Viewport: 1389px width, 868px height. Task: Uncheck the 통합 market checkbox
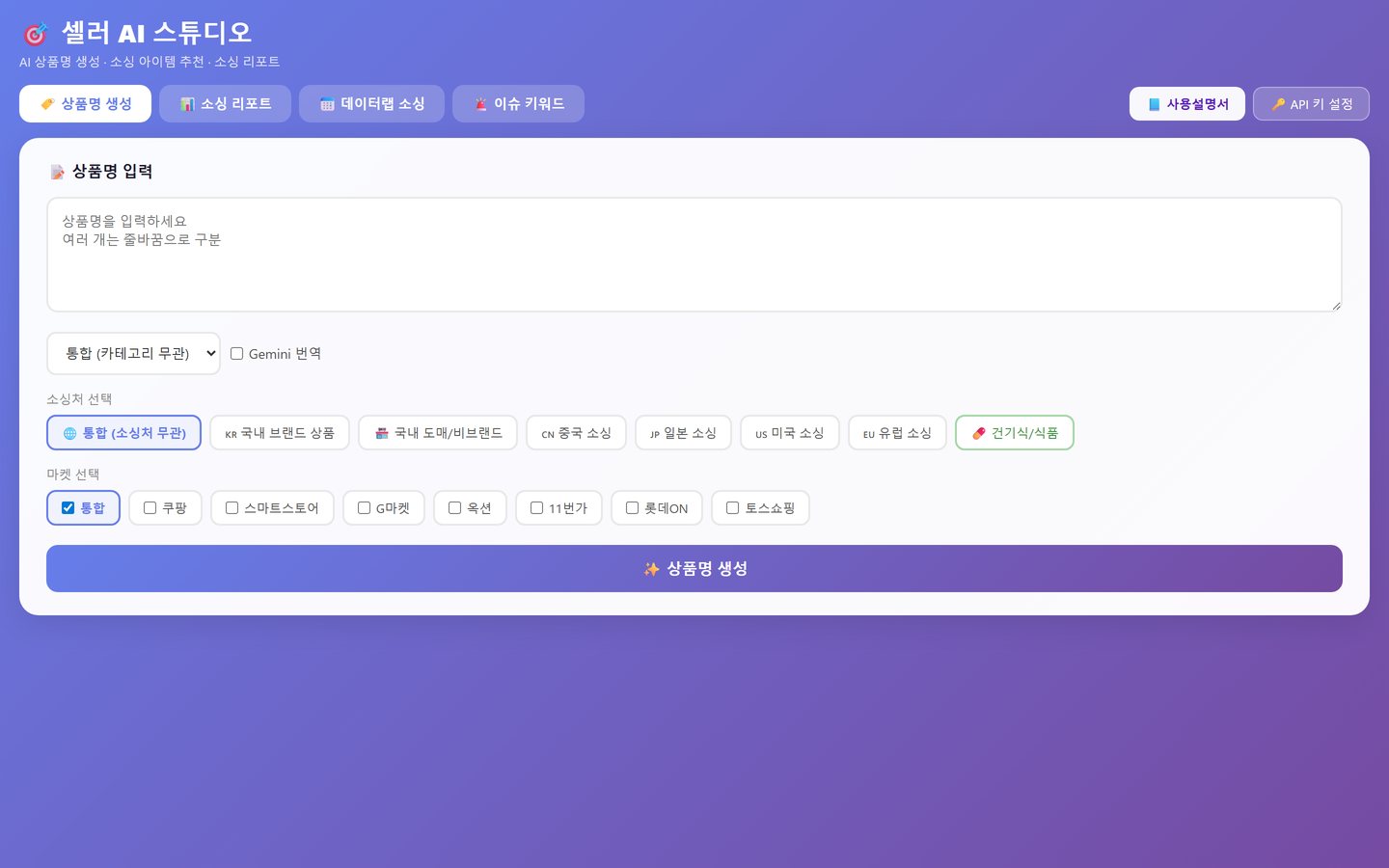click(x=68, y=508)
